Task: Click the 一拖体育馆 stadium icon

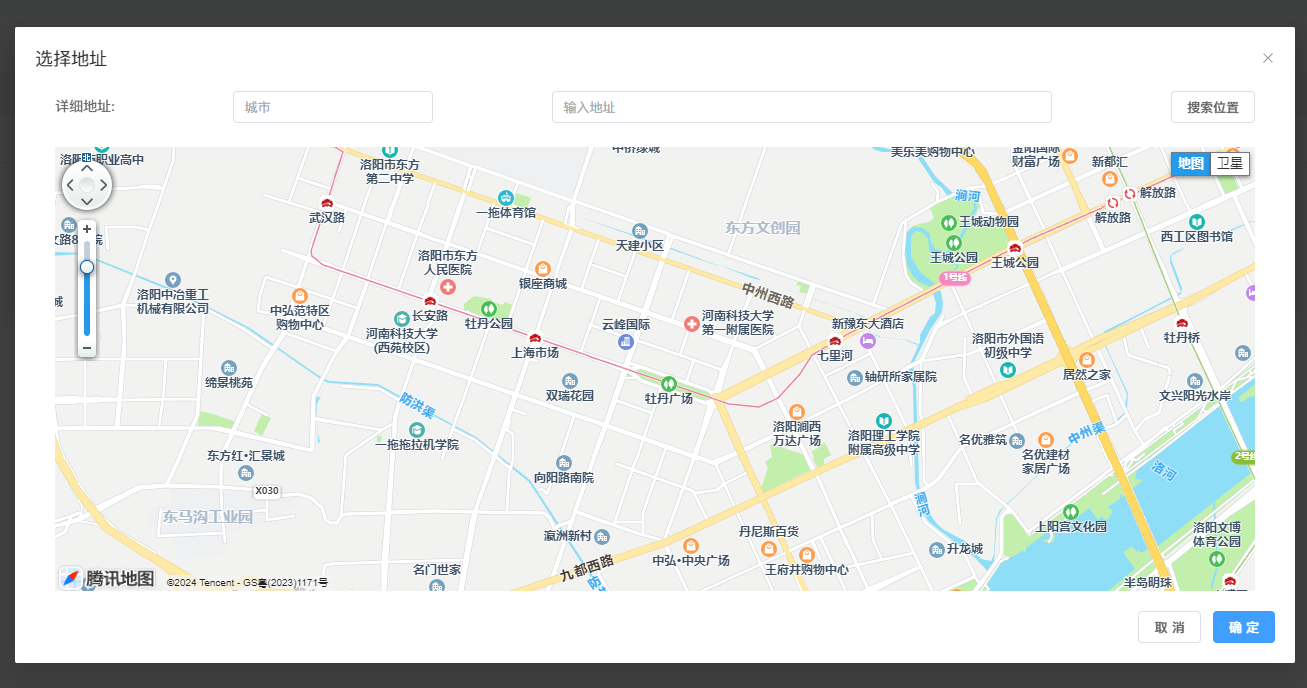Action: (506, 197)
